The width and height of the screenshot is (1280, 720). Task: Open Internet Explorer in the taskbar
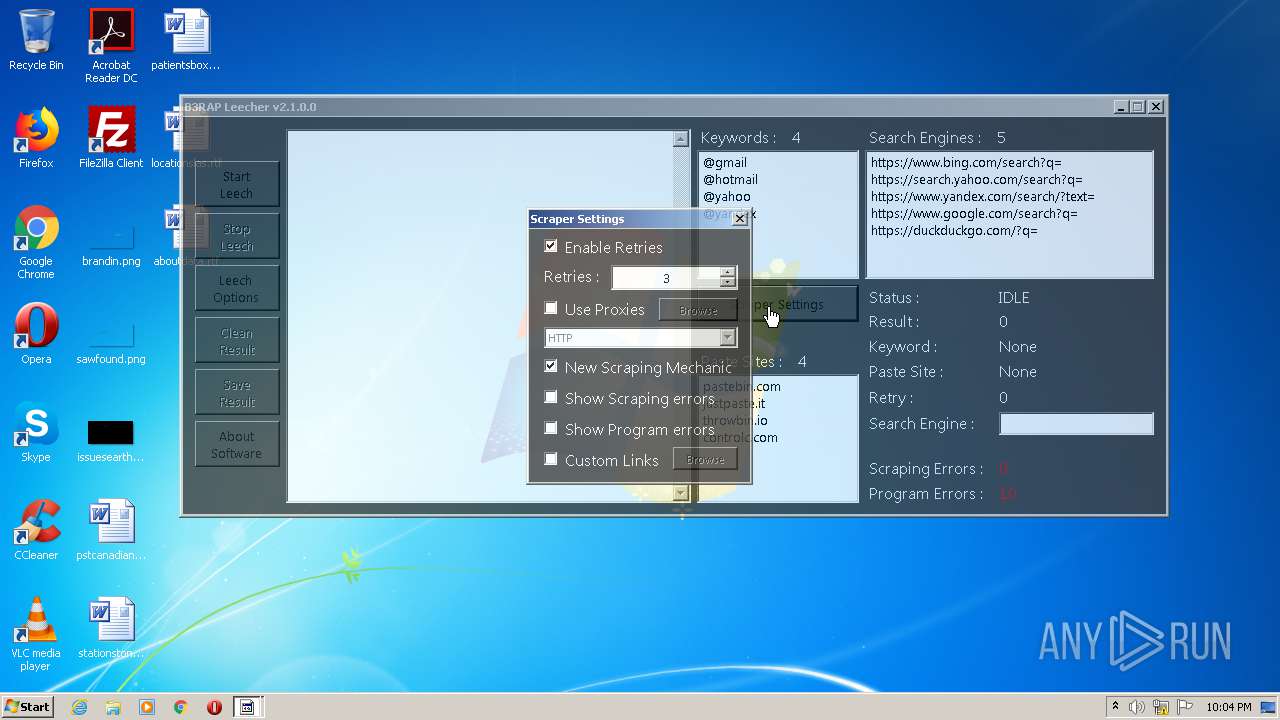(x=79, y=707)
